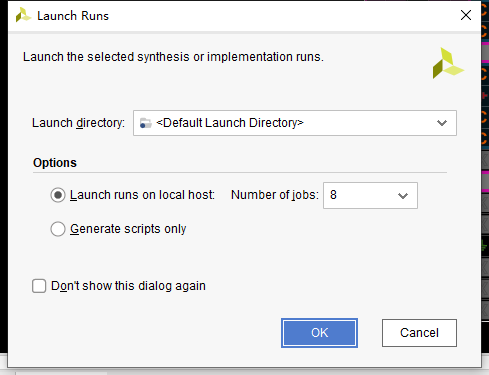The width and height of the screenshot is (489, 375).
Task: Click the Launch directory label
Action: point(78,123)
